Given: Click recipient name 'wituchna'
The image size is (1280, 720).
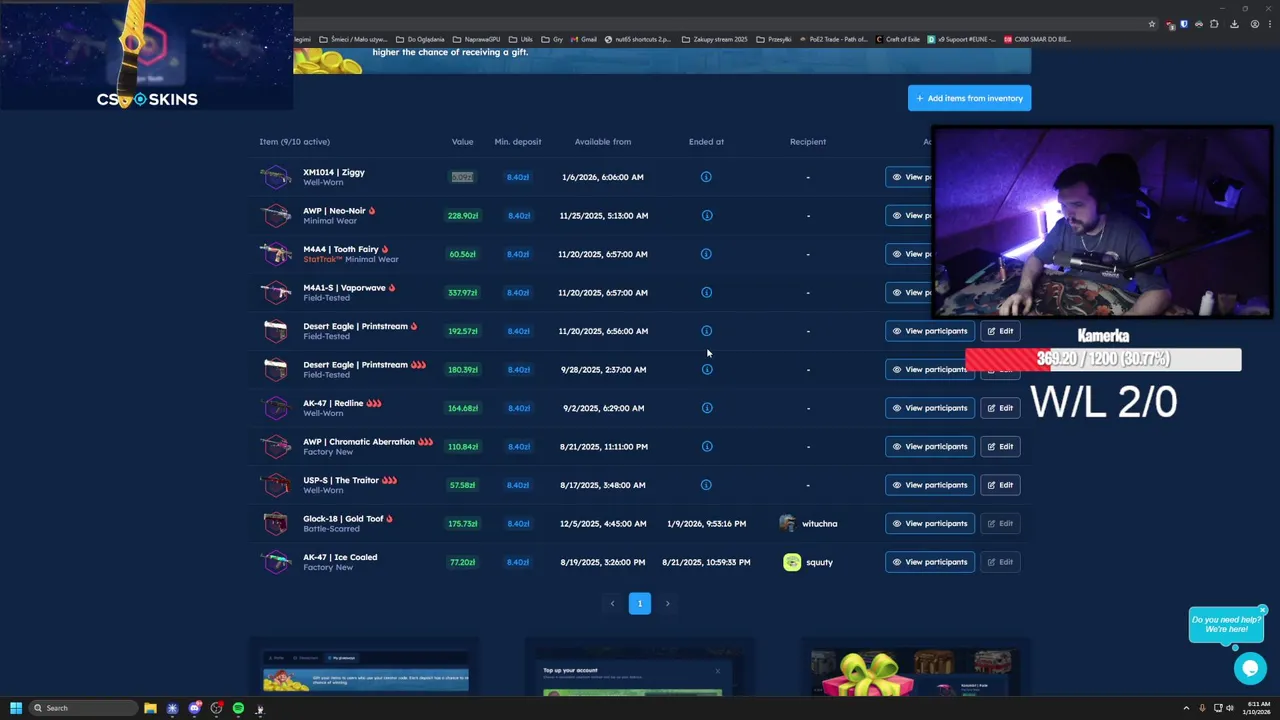Looking at the screenshot, I should [x=820, y=523].
